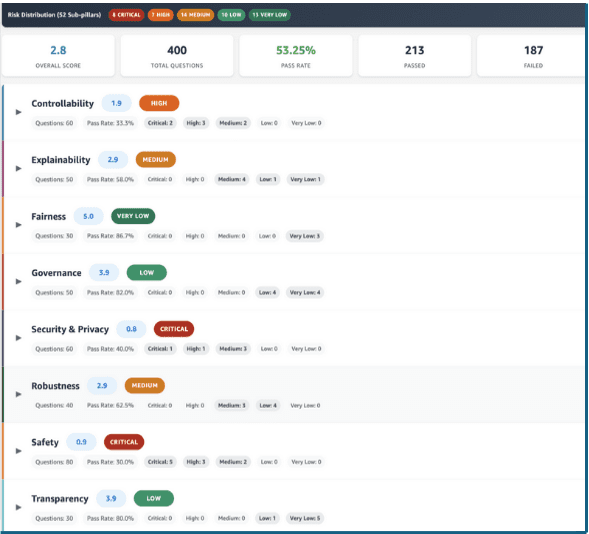Screen dimensions: 589x534
Task: Click the CRITICAL badge beside Safety
Action: [x=124, y=442]
